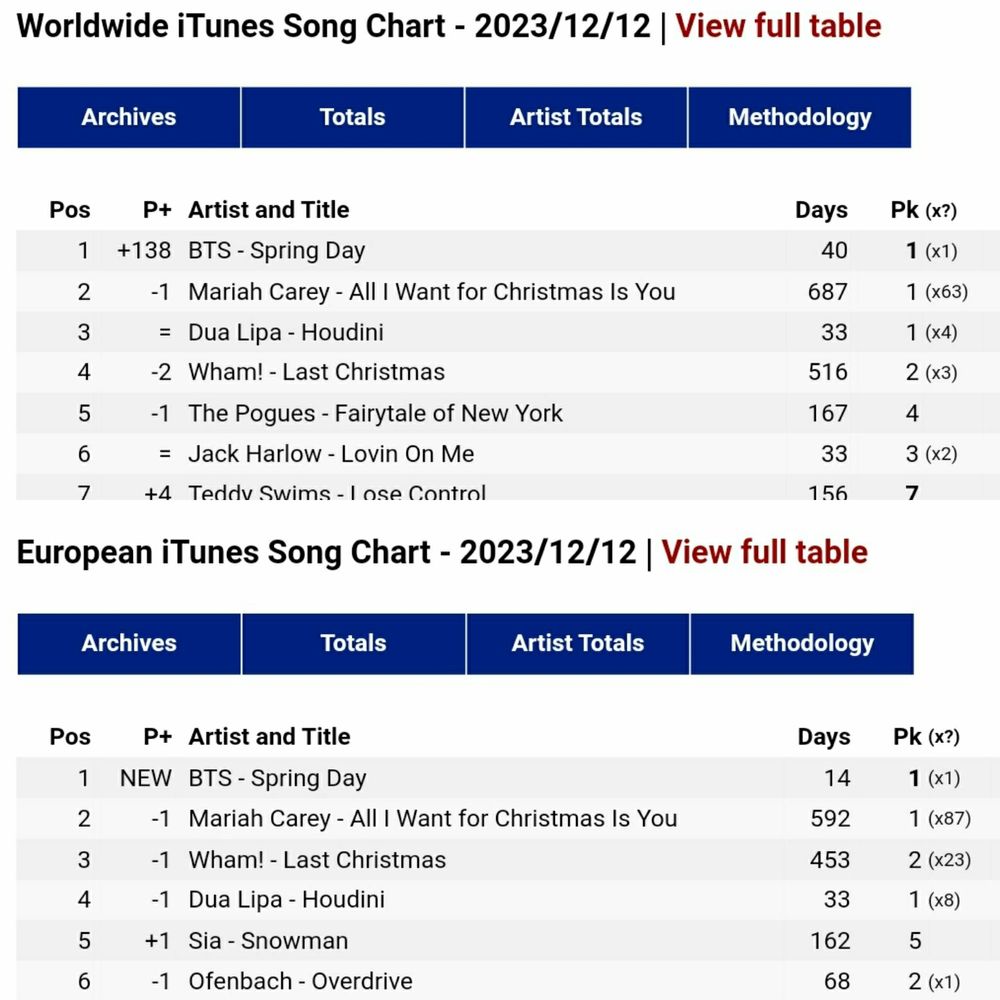Select BTS - Spring Day in European chart

click(277, 778)
